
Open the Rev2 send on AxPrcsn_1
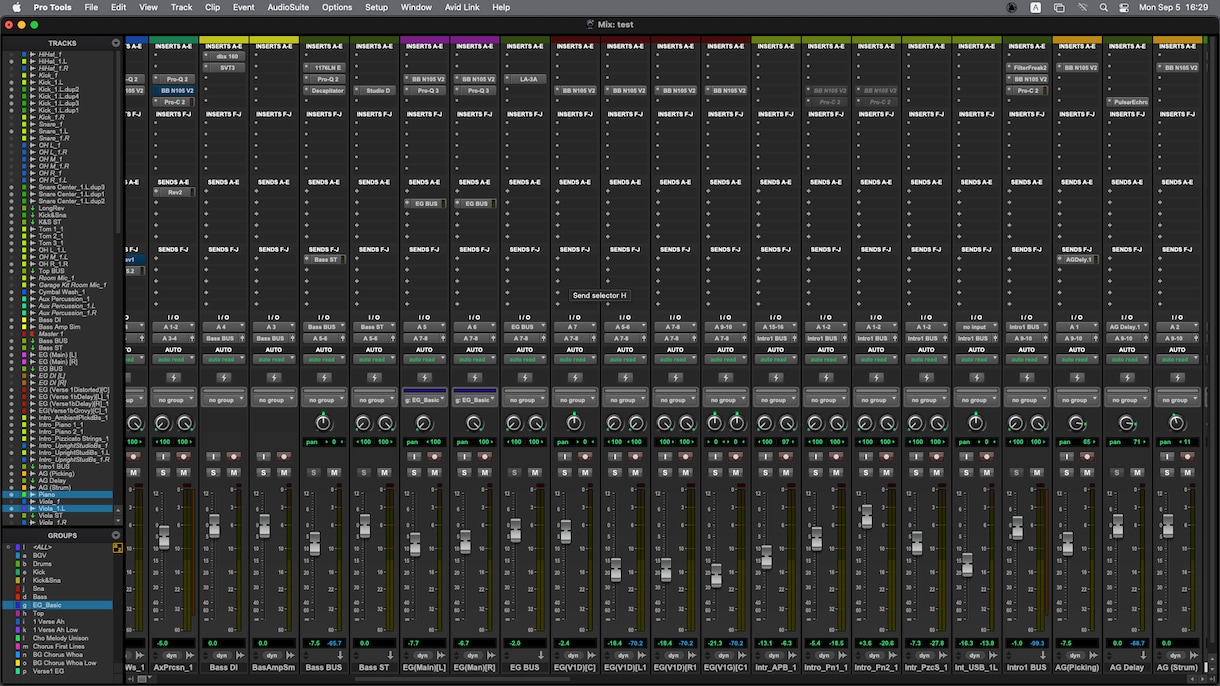coord(175,192)
